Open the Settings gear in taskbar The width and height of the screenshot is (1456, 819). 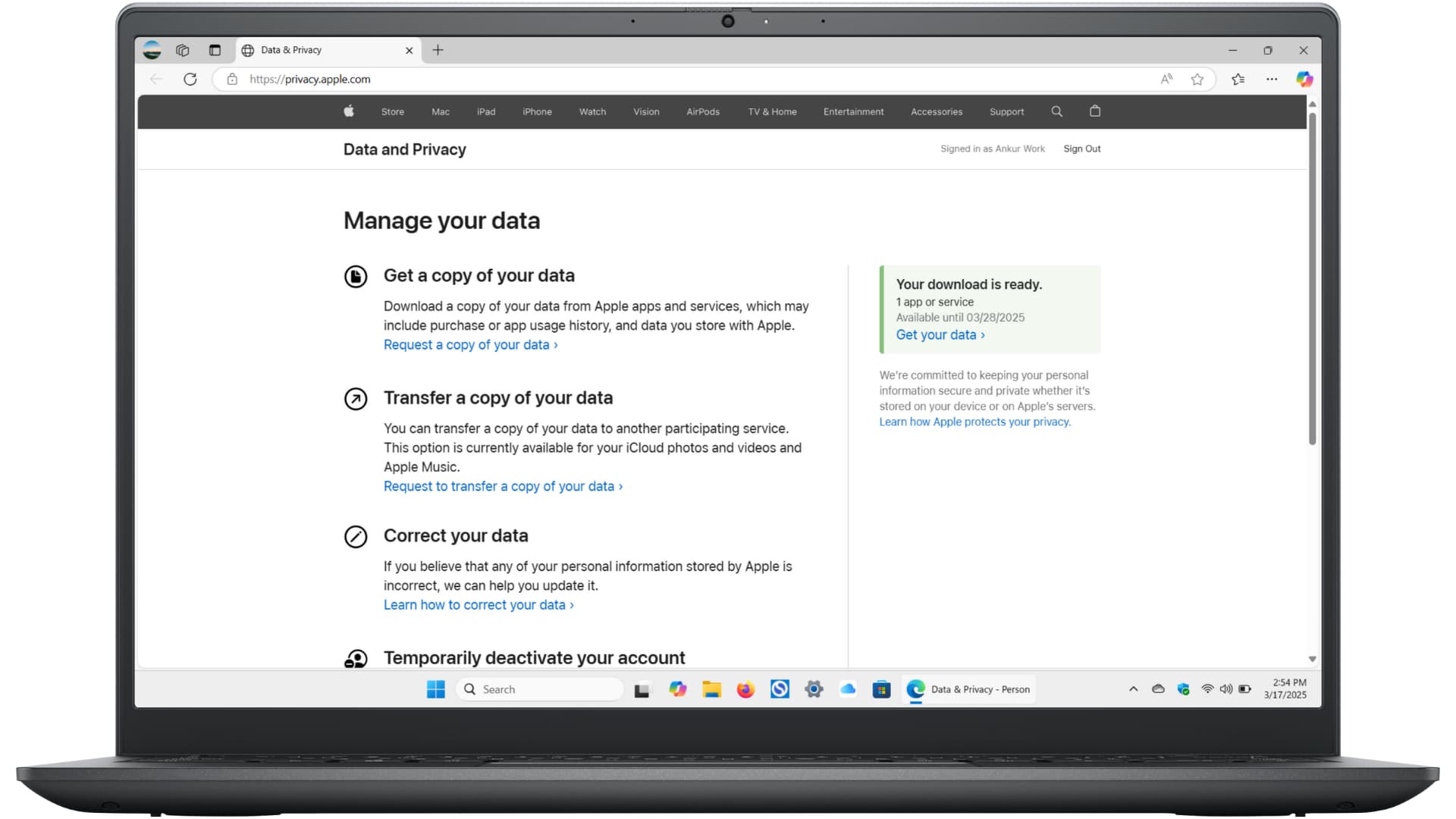click(814, 689)
